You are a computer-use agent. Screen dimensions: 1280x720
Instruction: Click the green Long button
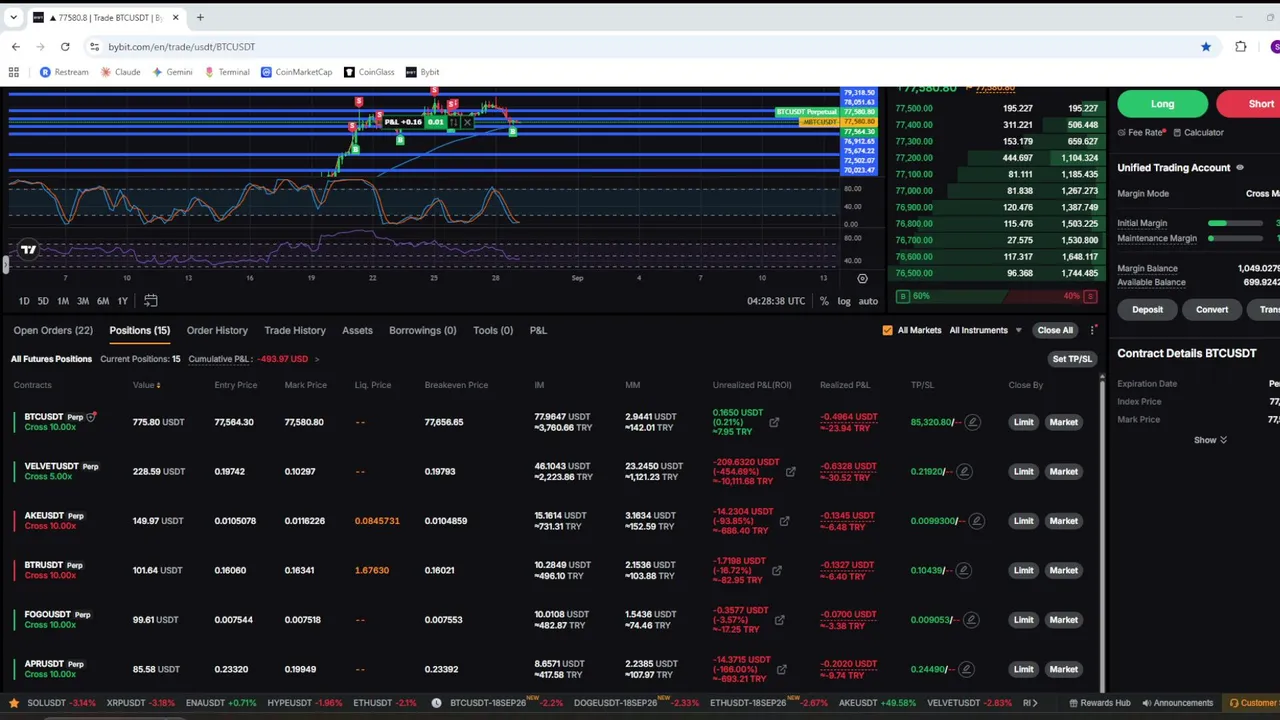tap(1162, 104)
